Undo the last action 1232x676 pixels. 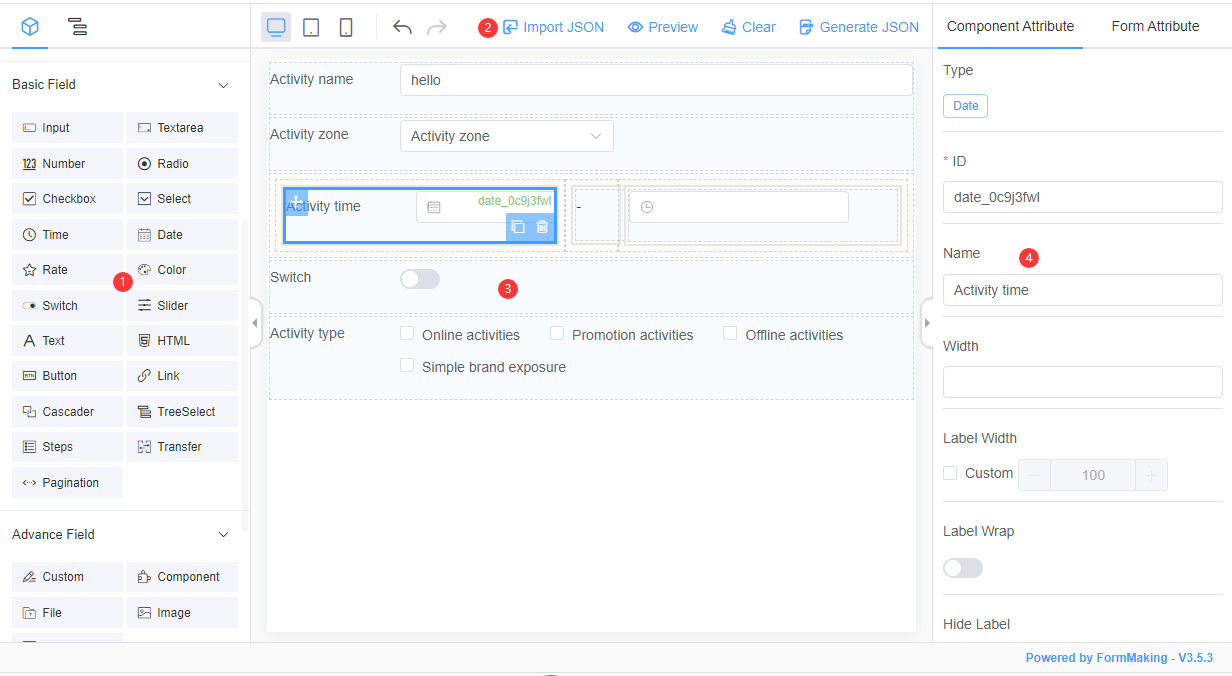pos(403,27)
